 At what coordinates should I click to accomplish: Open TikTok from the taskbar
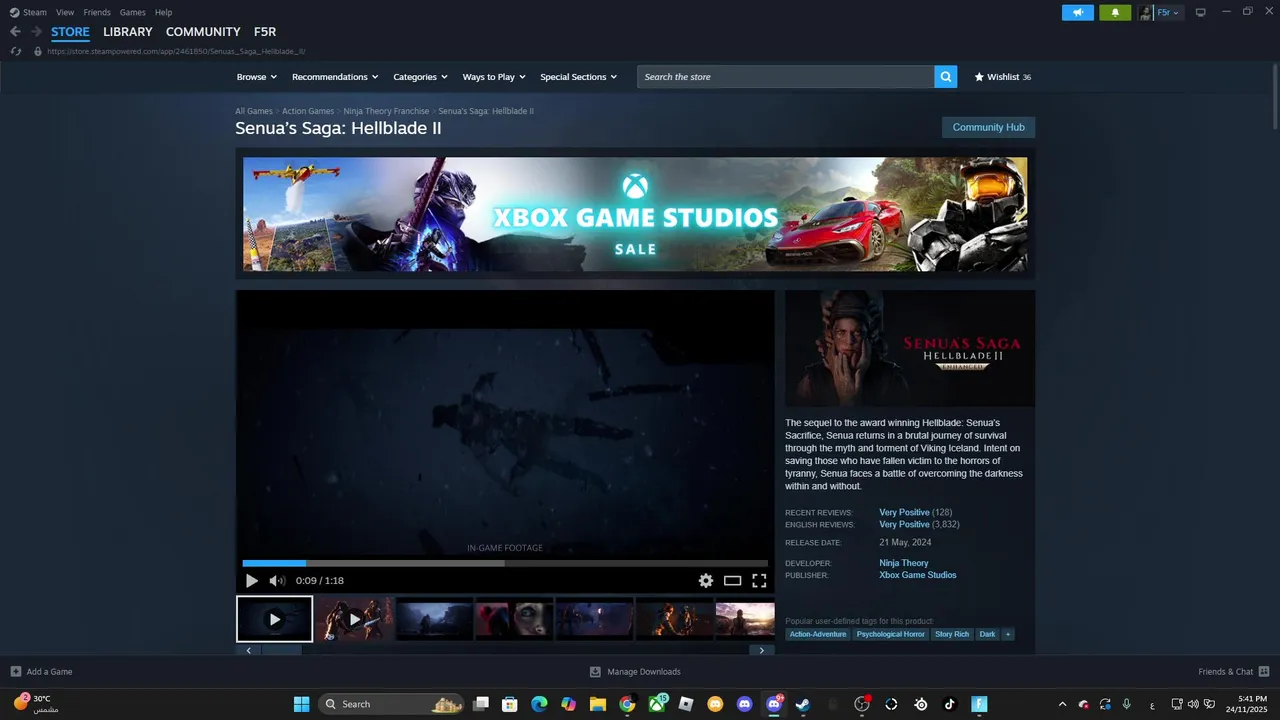[950, 704]
